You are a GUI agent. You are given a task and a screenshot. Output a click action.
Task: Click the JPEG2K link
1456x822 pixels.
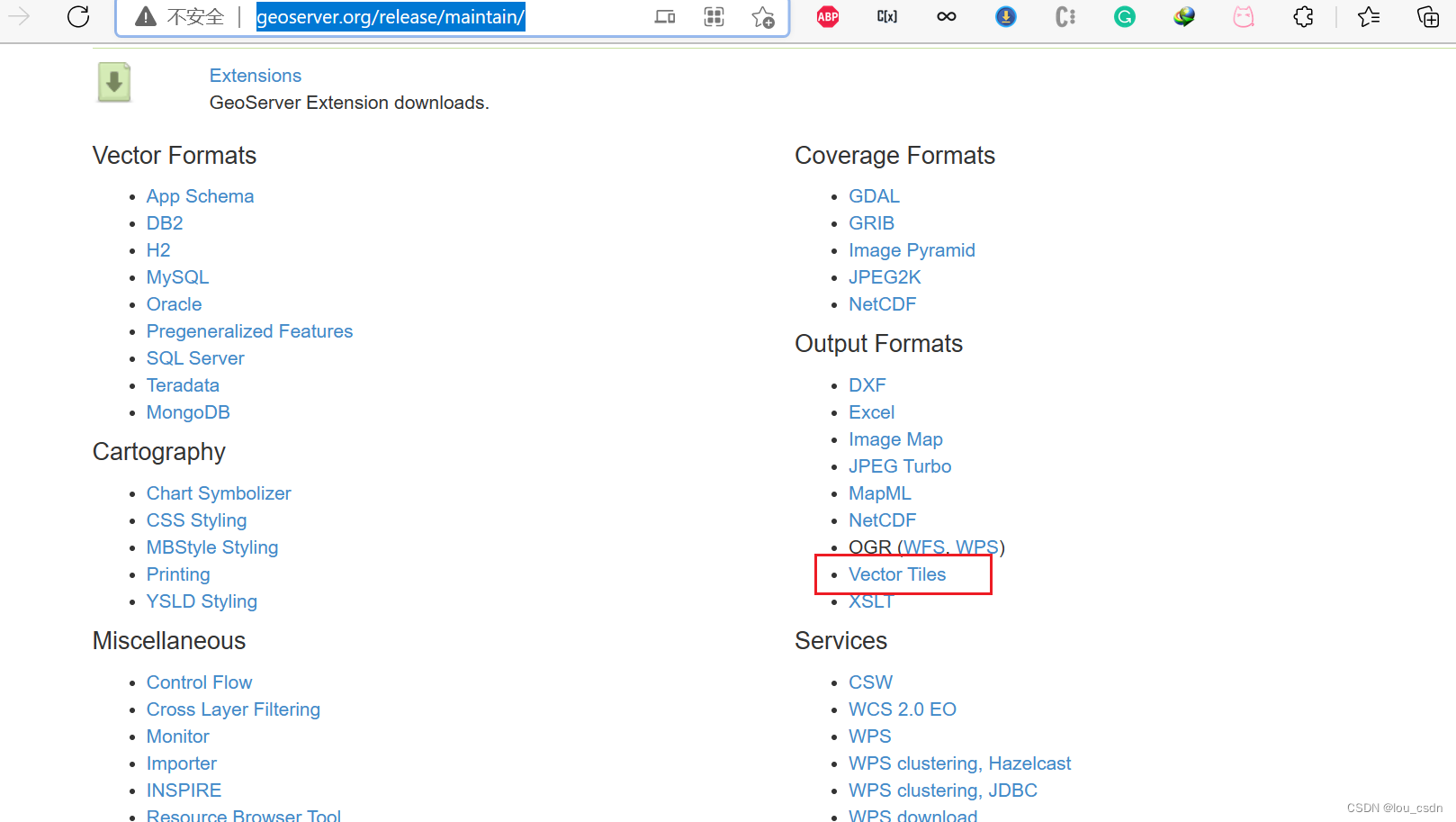(885, 277)
